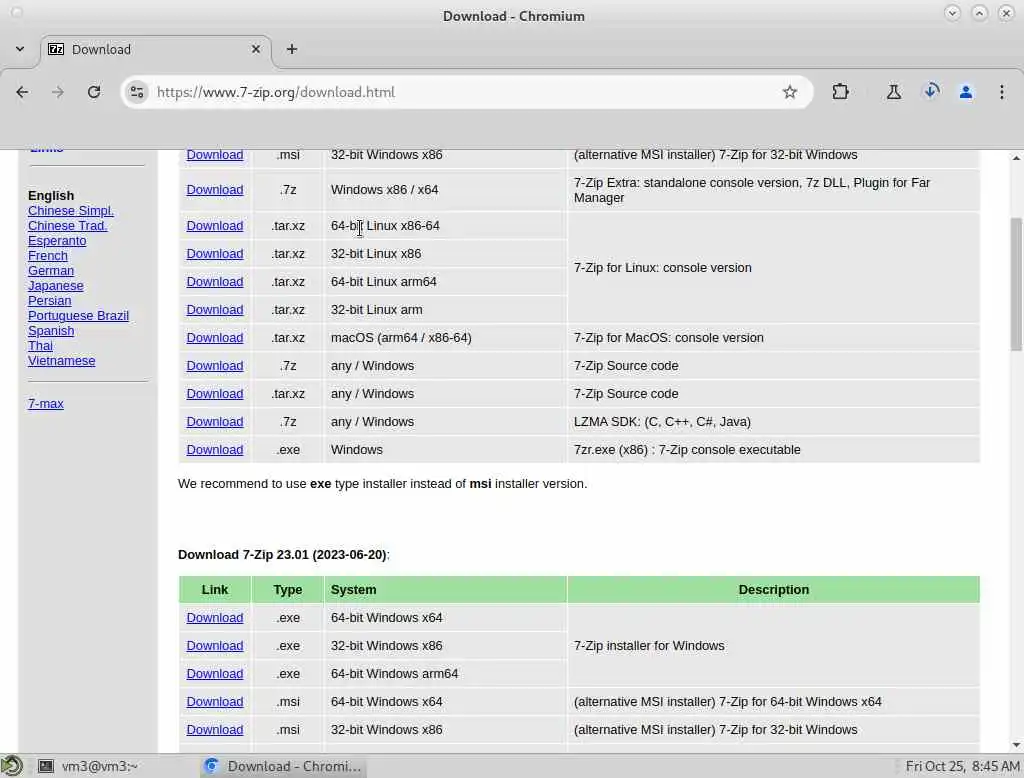Switch language to Chinese Simpl.
The height and width of the screenshot is (778, 1024).
click(71, 210)
